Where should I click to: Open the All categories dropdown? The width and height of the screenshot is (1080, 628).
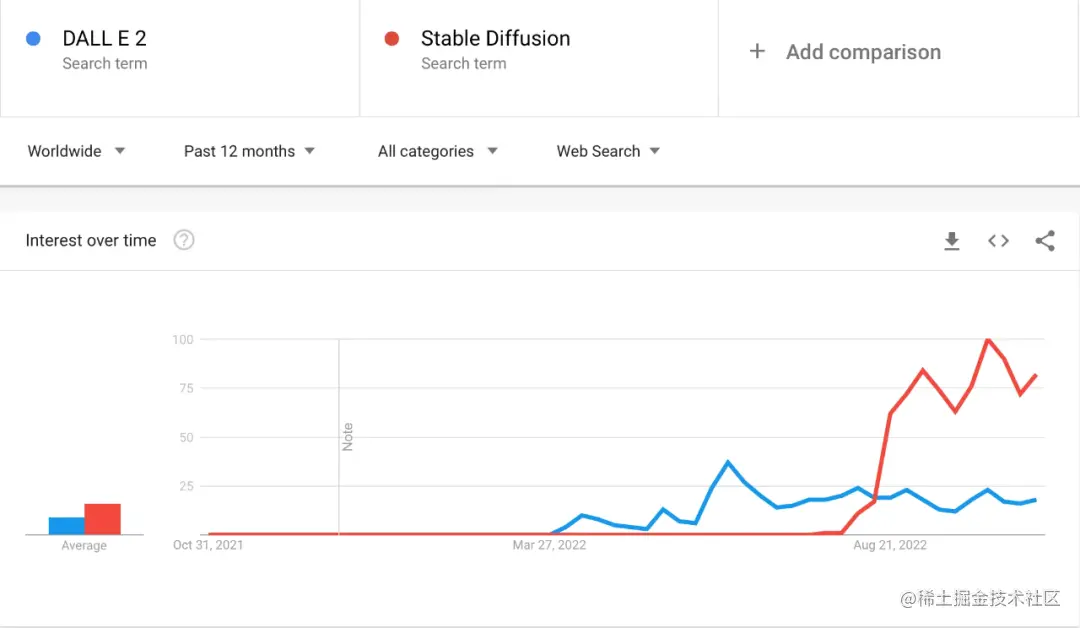click(437, 151)
